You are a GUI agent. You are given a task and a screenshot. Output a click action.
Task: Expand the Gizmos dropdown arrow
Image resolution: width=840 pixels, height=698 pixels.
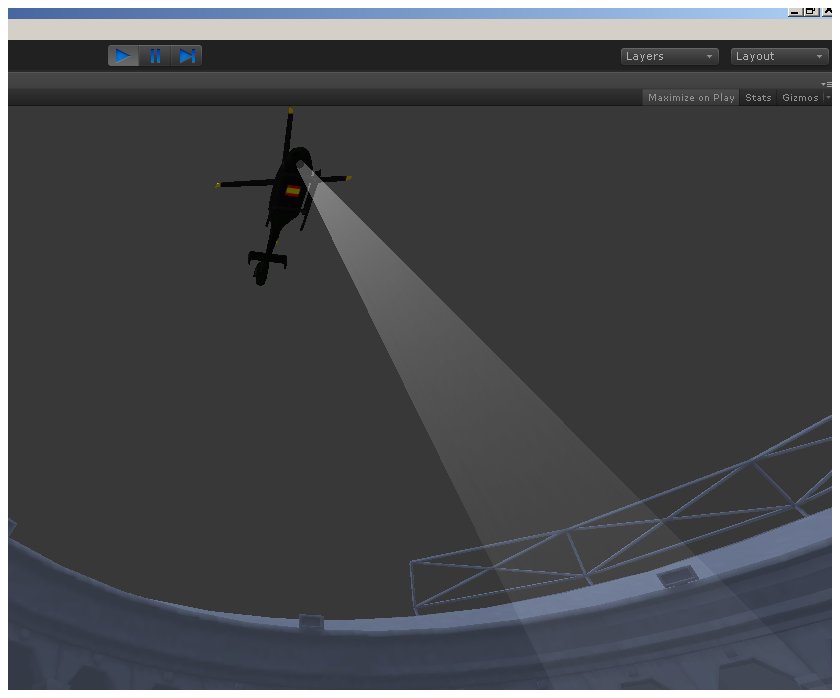(828, 97)
